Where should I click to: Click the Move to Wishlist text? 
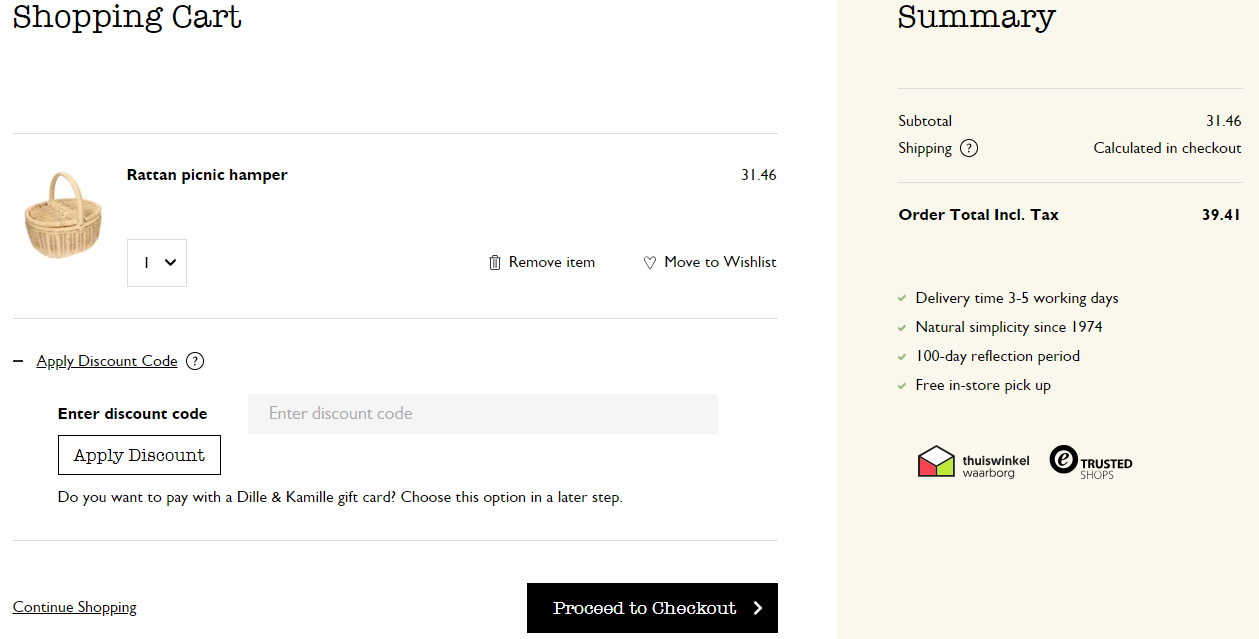click(x=720, y=262)
